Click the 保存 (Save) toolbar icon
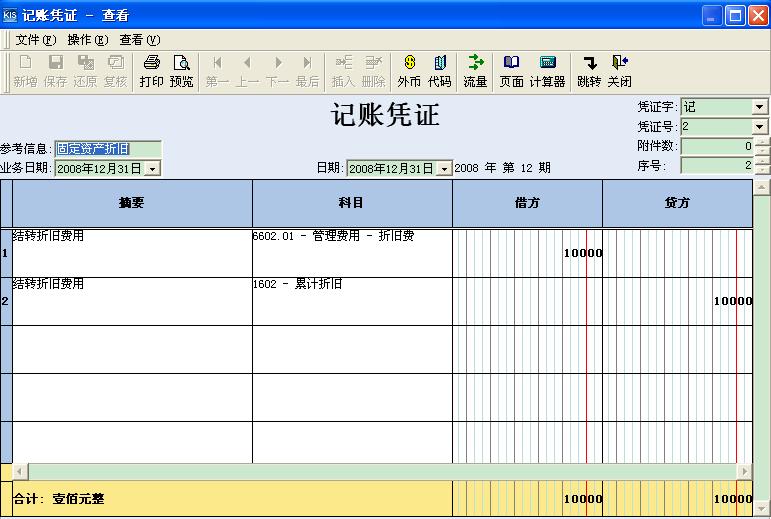This screenshot has width=771, height=519. 55,72
